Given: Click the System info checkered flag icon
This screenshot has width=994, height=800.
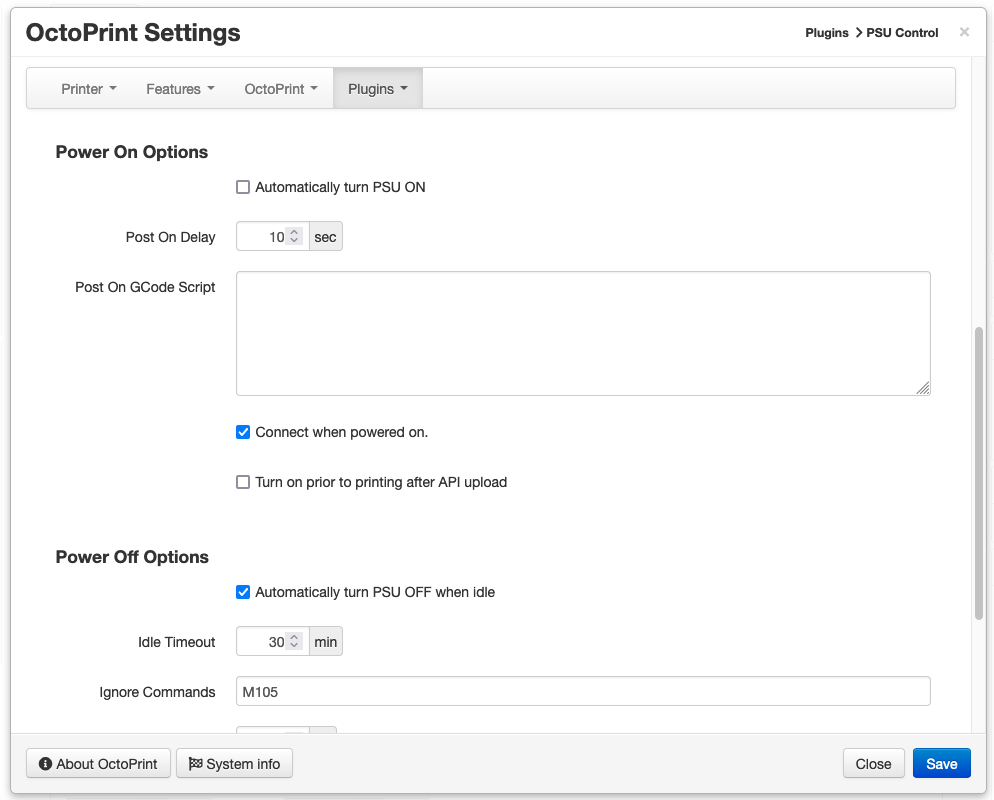Looking at the screenshot, I should (195, 764).
